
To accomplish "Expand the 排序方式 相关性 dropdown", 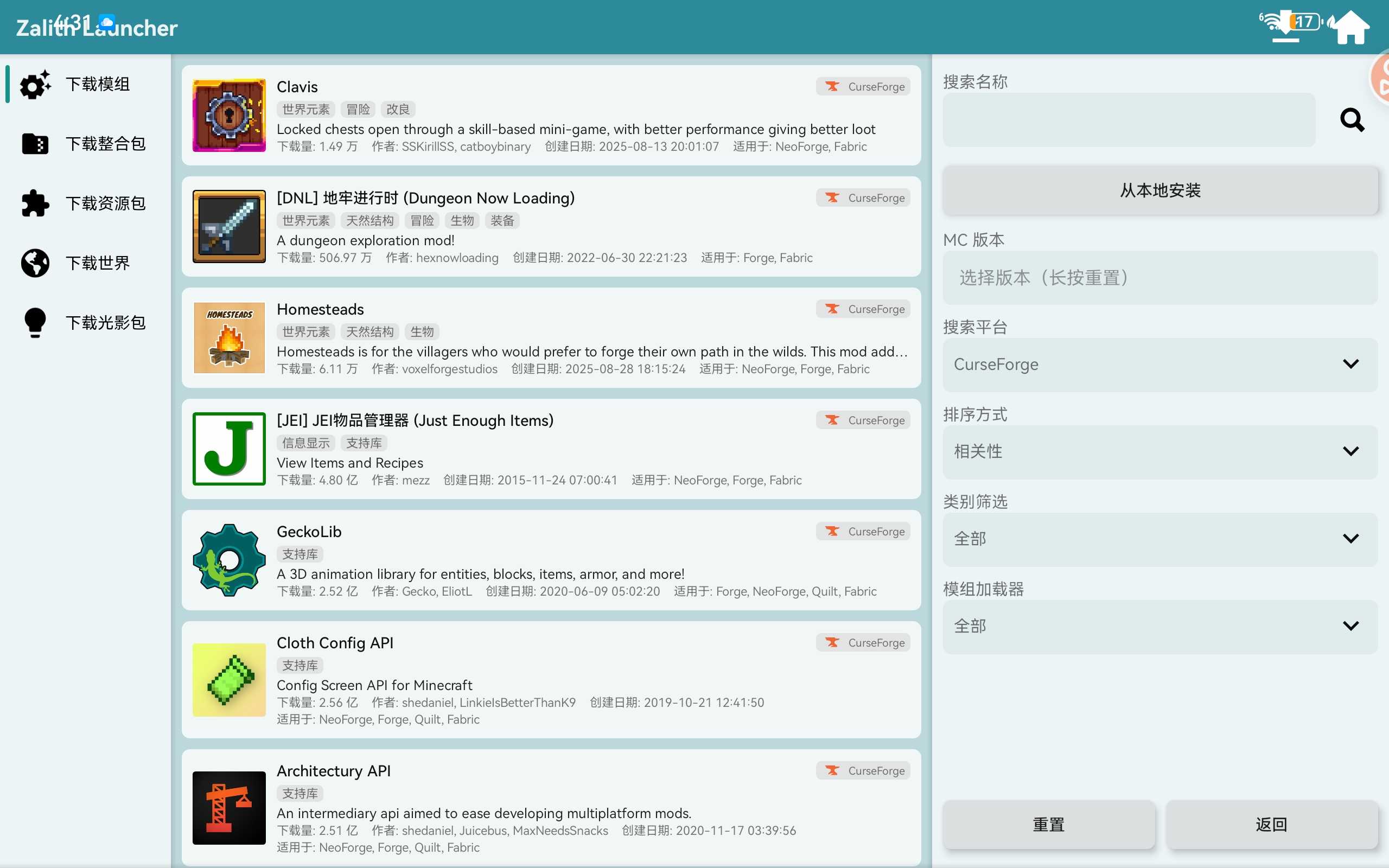I will pyautogui.click(x=1160, y=452).
